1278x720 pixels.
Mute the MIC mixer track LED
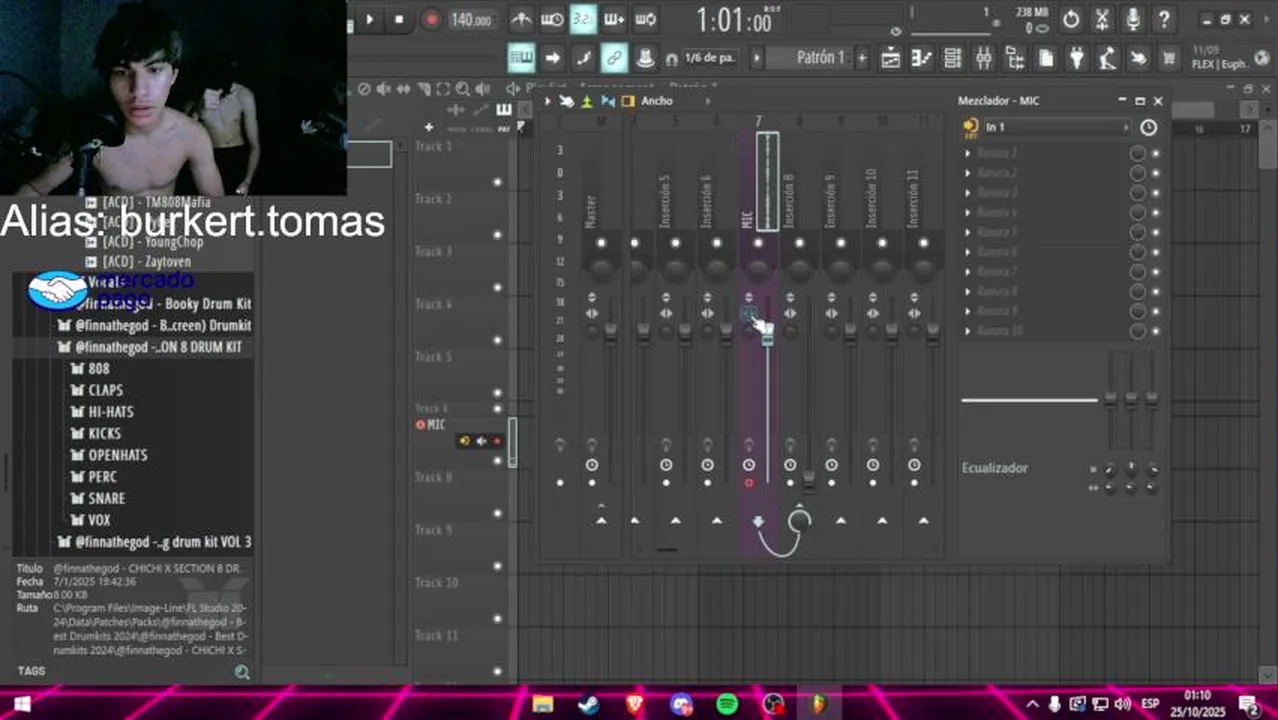(758, 243)
